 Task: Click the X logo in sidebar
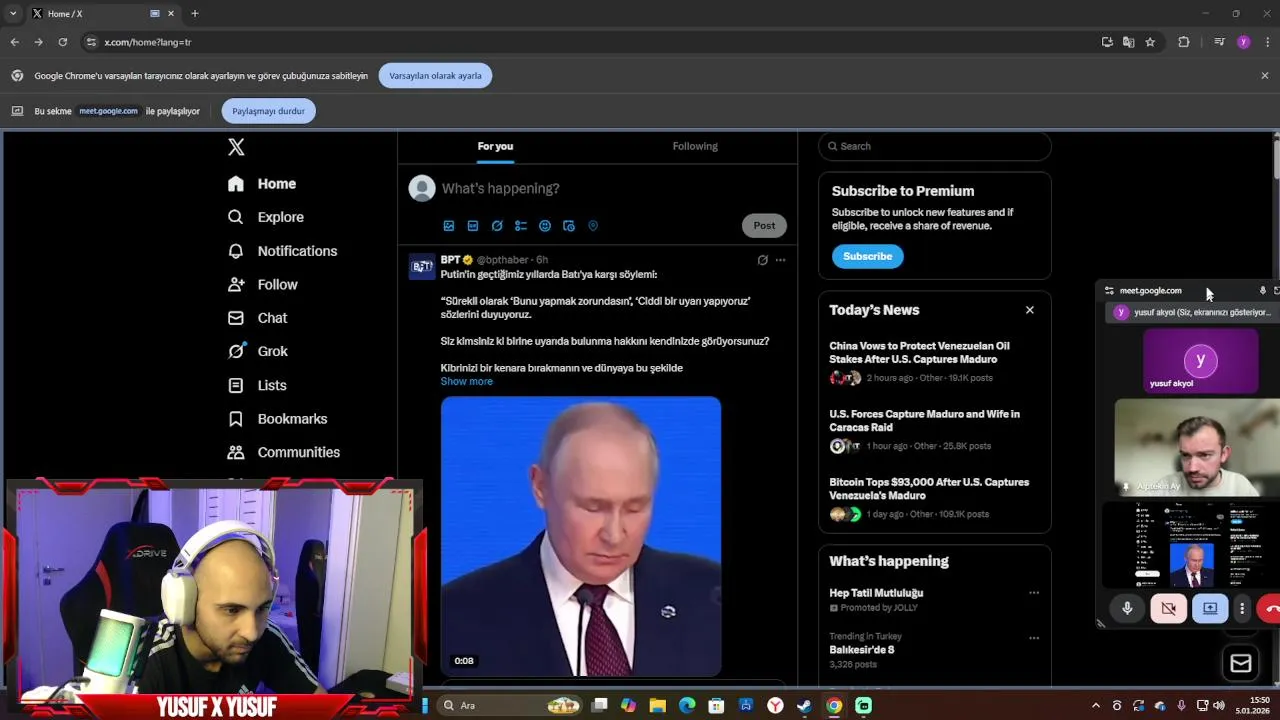pos(236,147)
